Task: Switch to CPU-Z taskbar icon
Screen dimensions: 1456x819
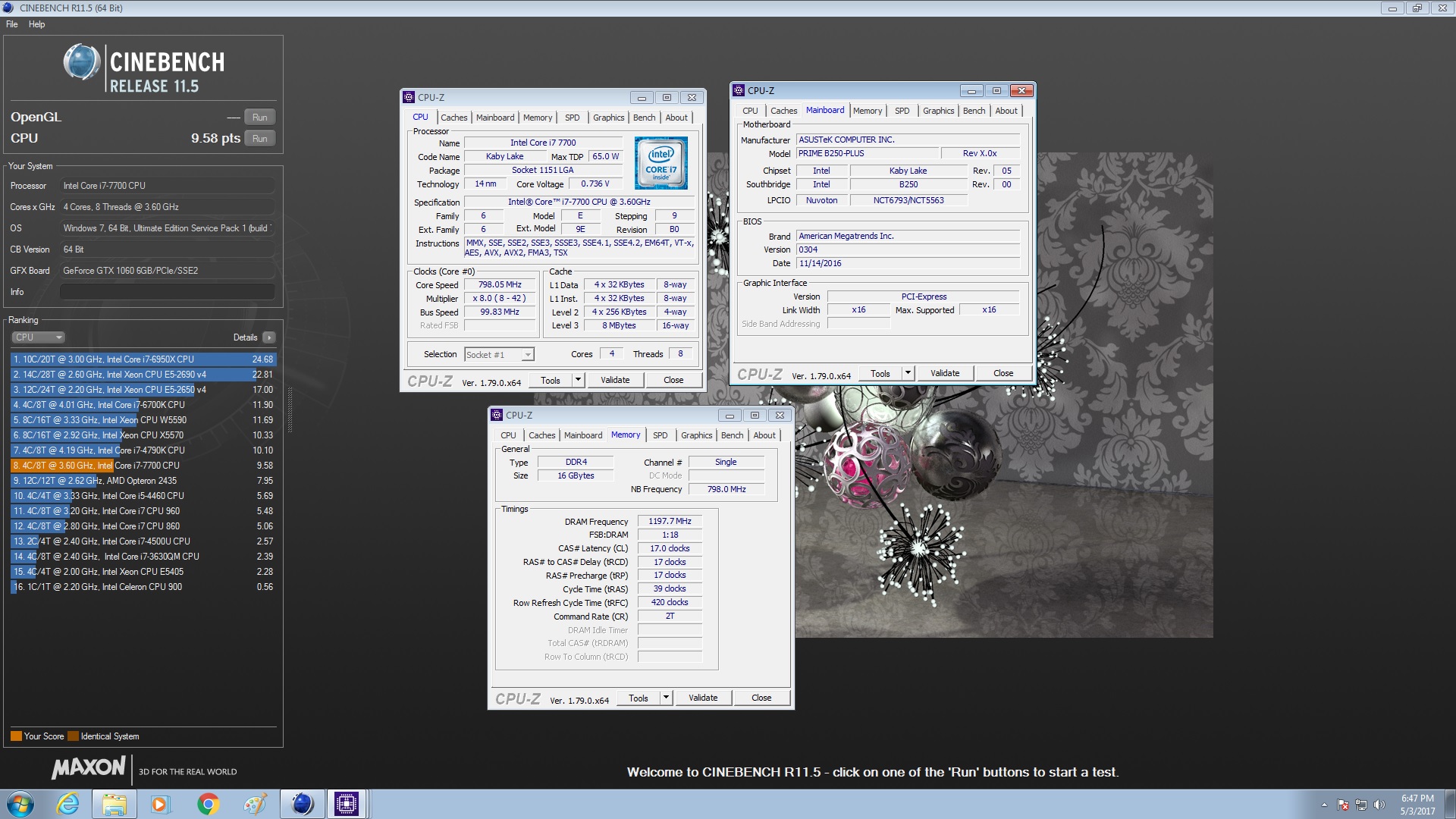Action: (x=347, y=804)
